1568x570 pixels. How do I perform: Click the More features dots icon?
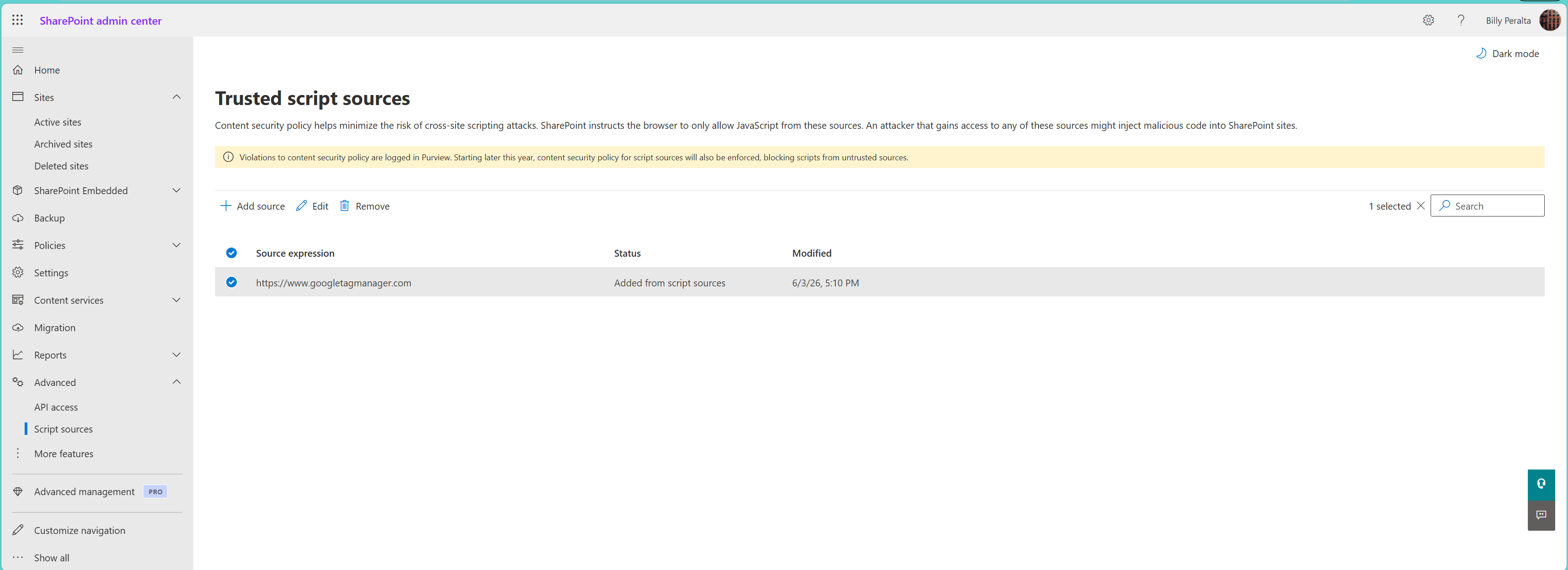(x=18, y=453)
